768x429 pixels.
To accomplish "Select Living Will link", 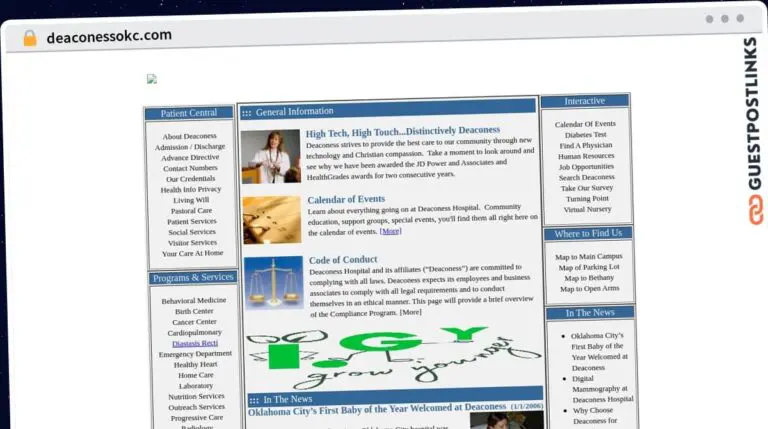I will point(191,200).
